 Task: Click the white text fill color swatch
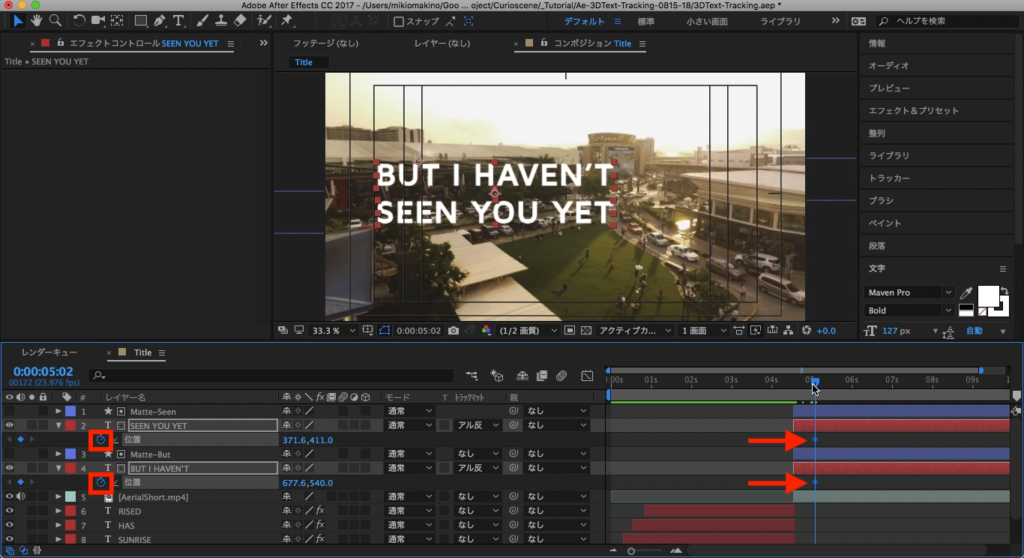(x=987, y=295)
